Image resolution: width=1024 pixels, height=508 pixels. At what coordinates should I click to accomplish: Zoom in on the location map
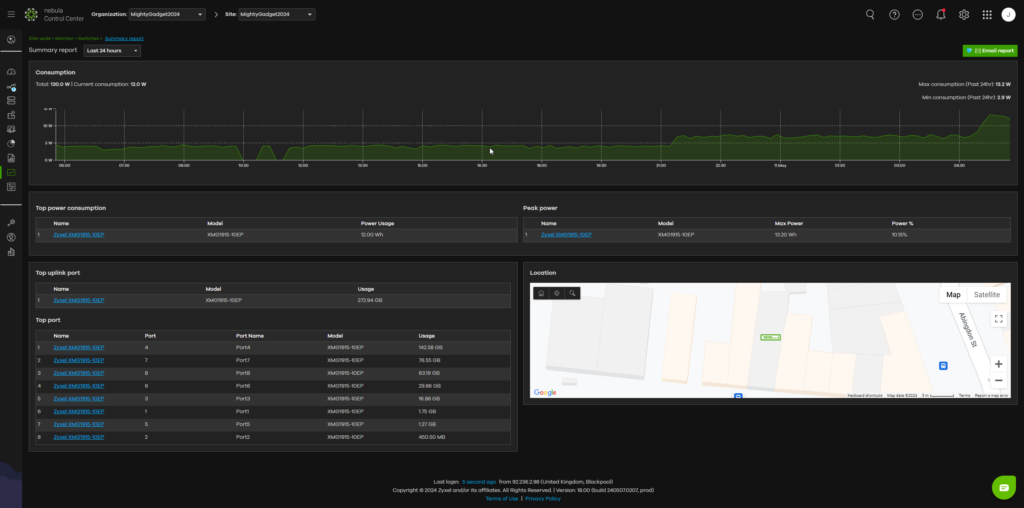pos(998,364)
